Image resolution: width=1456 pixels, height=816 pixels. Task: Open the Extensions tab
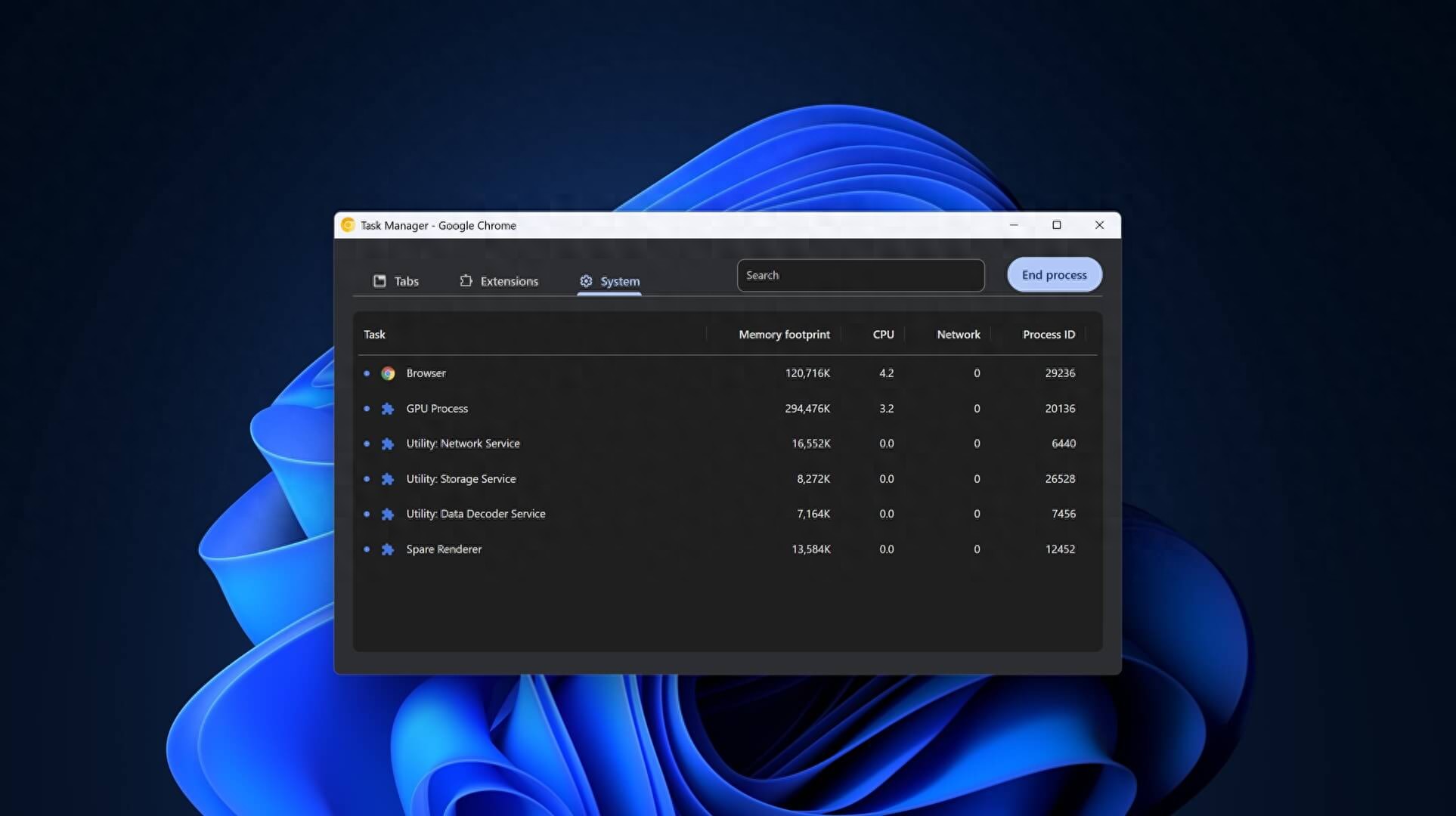point(499,281)
